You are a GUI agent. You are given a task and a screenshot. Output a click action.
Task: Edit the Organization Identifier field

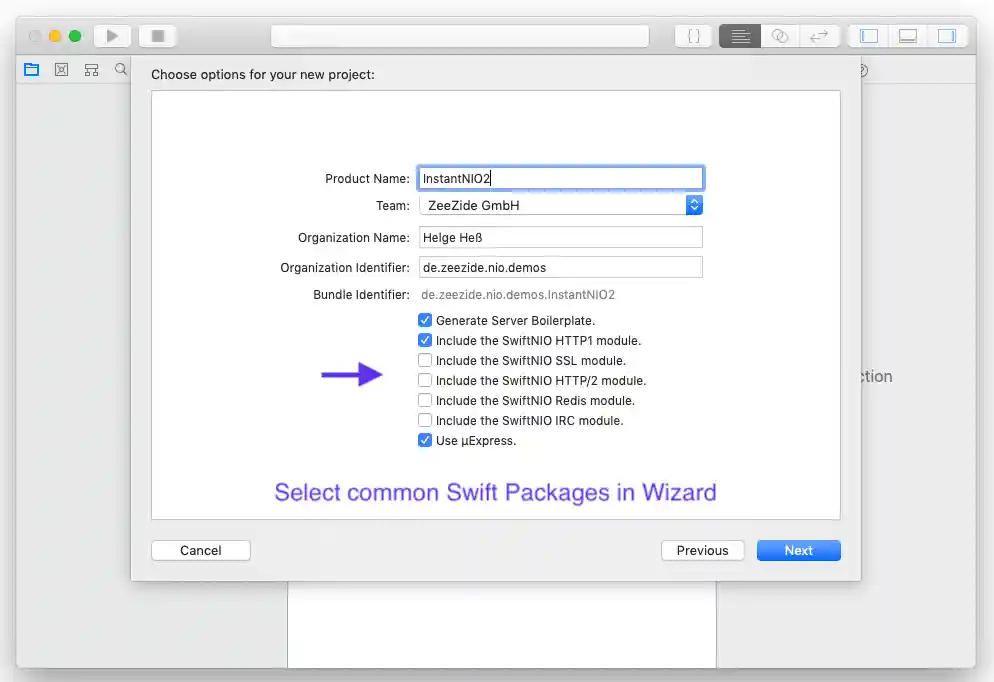point(560,267)
